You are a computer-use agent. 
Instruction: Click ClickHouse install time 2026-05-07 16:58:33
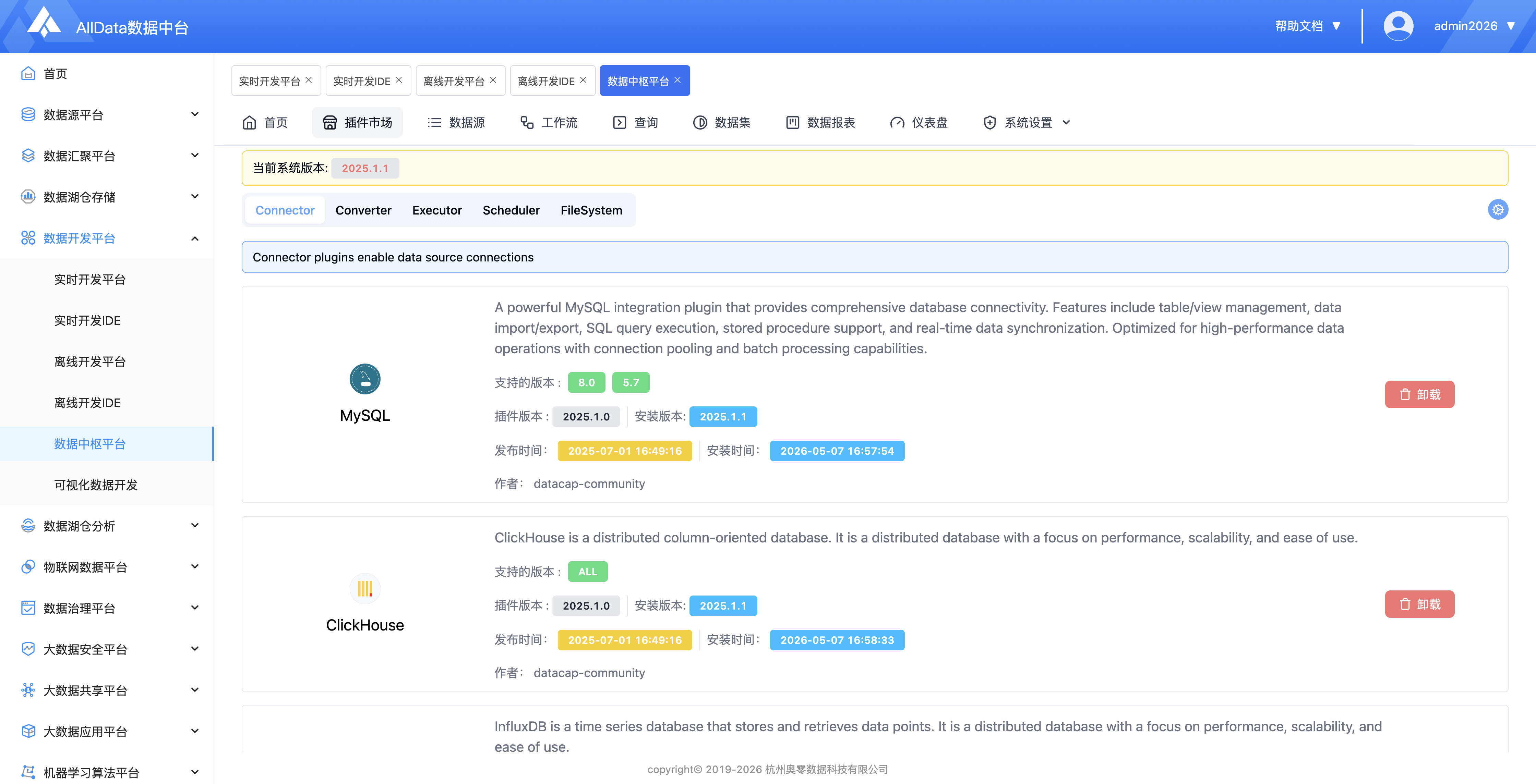(837, 640)
